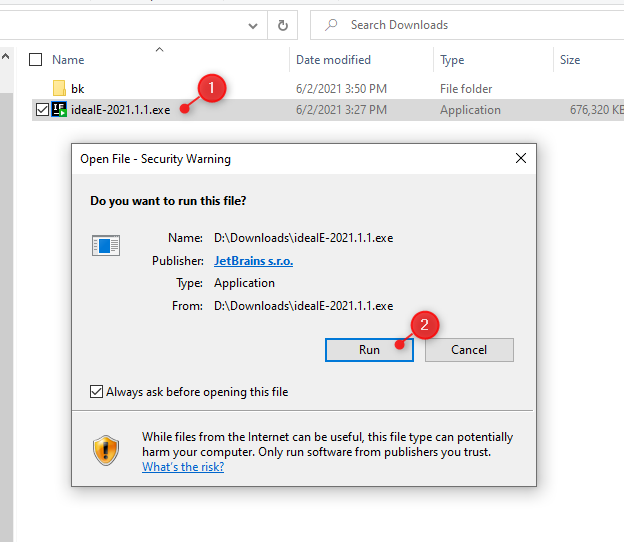Screen dimensions: 624x542
Task: Sort by the Size column header
Action: click(570, 60)
